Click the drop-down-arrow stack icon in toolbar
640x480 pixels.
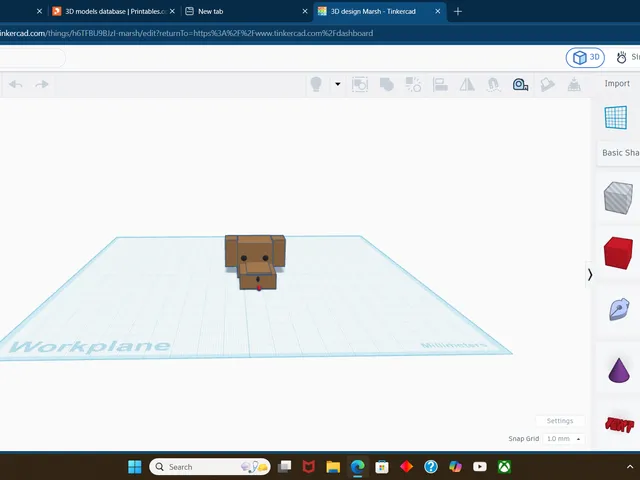574,84
